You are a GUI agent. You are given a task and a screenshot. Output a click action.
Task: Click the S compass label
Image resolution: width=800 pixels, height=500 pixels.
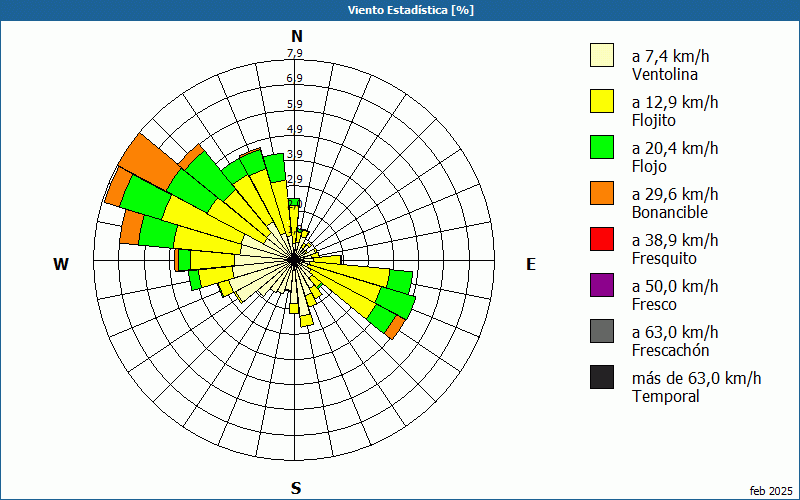pyautogui.click(x=296, y=488)
